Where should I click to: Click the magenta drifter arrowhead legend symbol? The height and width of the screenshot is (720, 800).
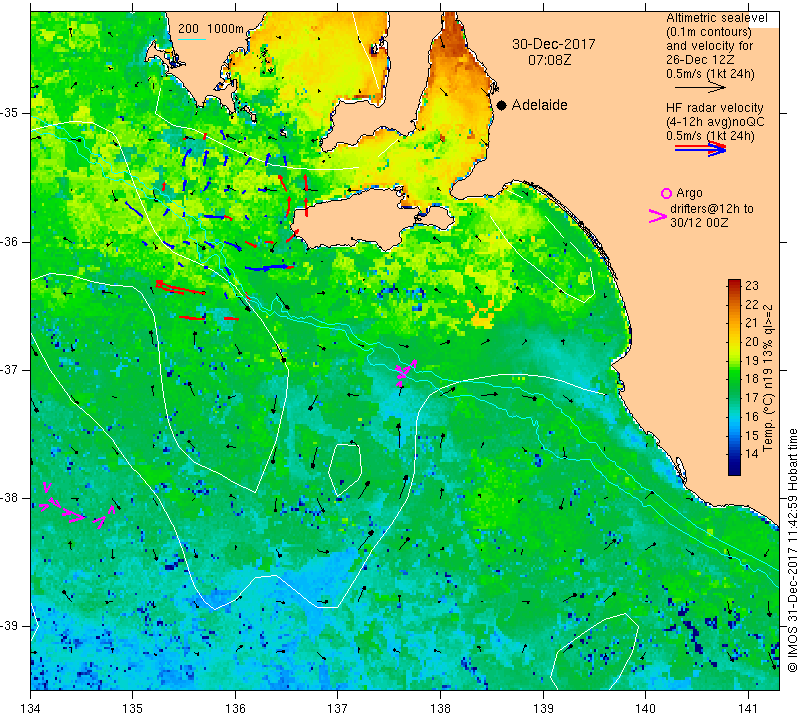click(x=658, y=216)
